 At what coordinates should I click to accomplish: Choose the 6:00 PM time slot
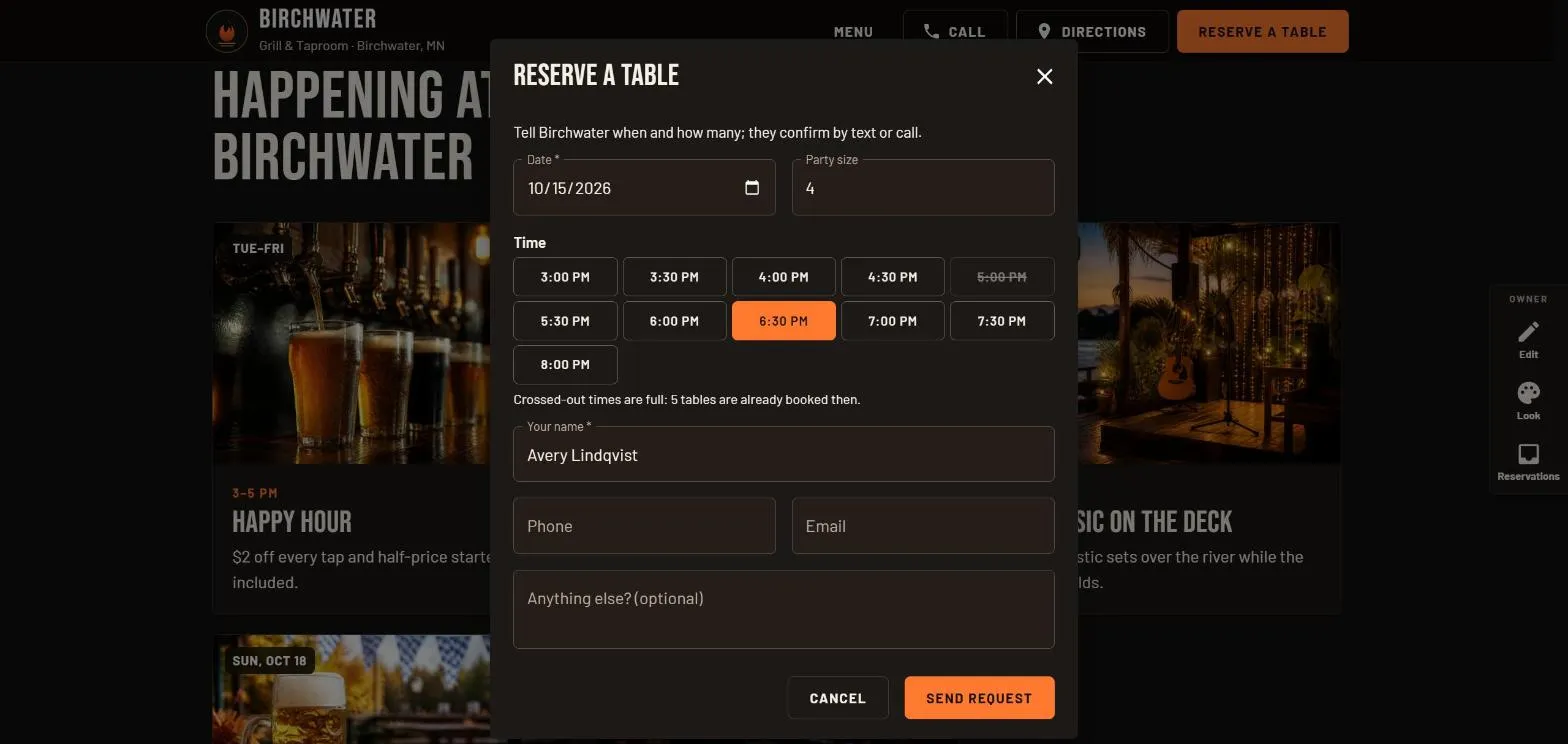click(x=674, y=321)
